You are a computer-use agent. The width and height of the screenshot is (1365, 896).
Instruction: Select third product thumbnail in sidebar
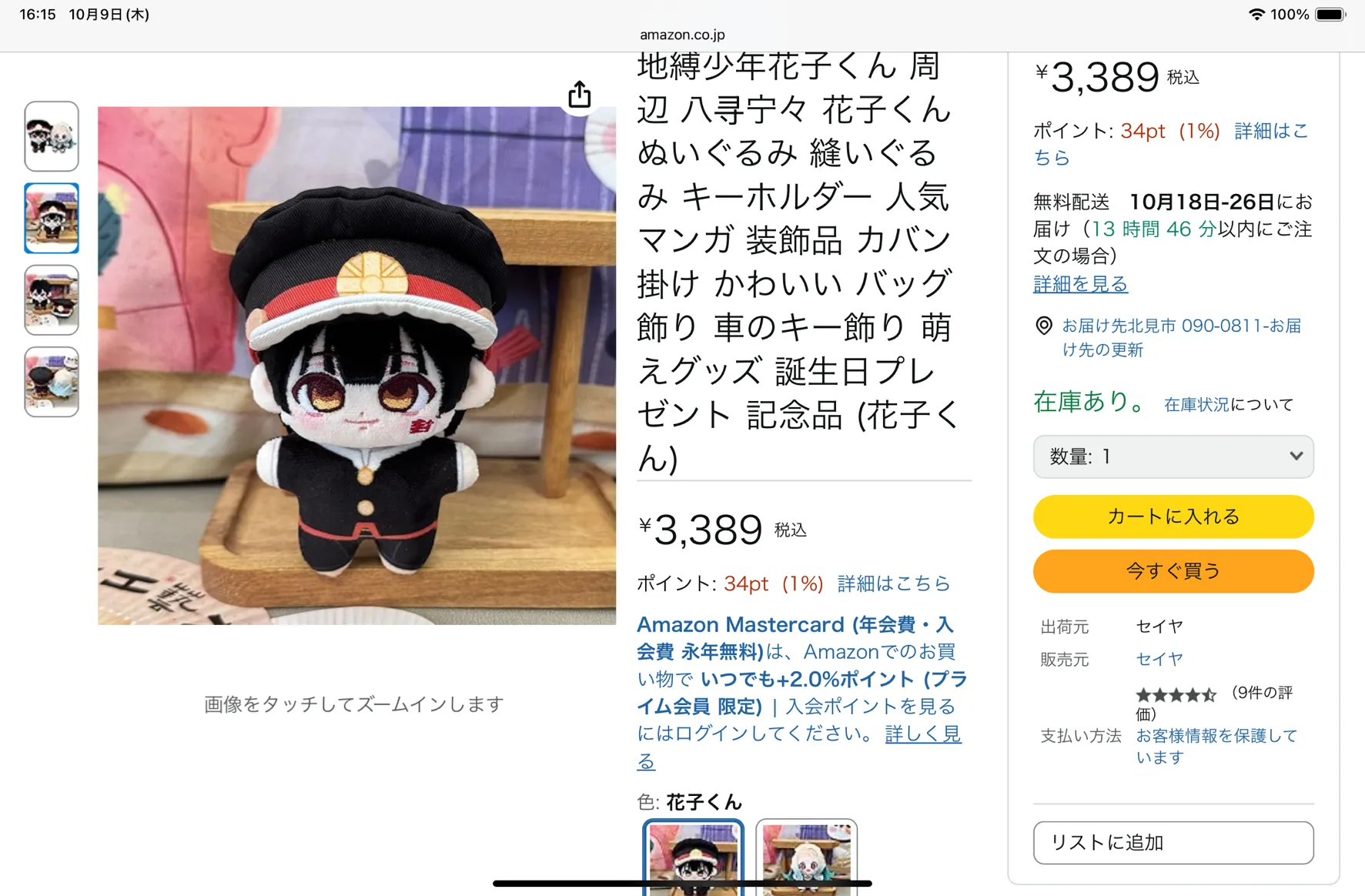(52, 300)
